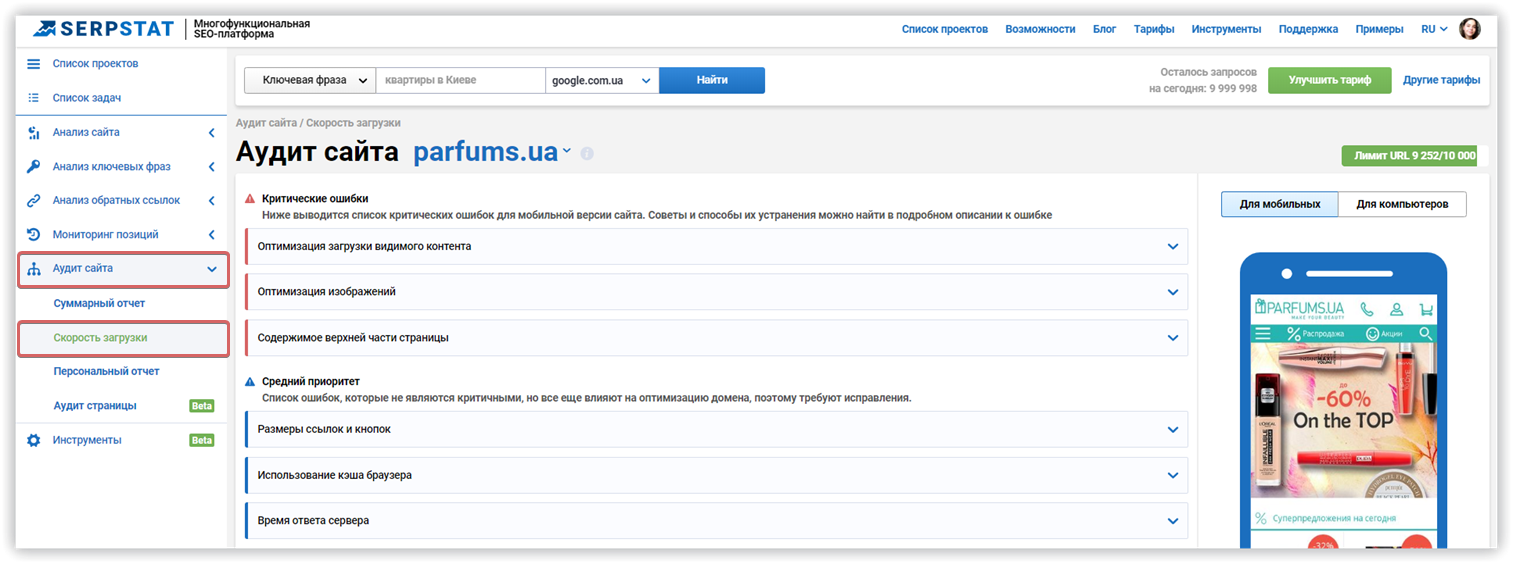Screen dimensions: 1513x564
Task: Click the account icon in mobile preview
Action: [x=1396, y=309]
